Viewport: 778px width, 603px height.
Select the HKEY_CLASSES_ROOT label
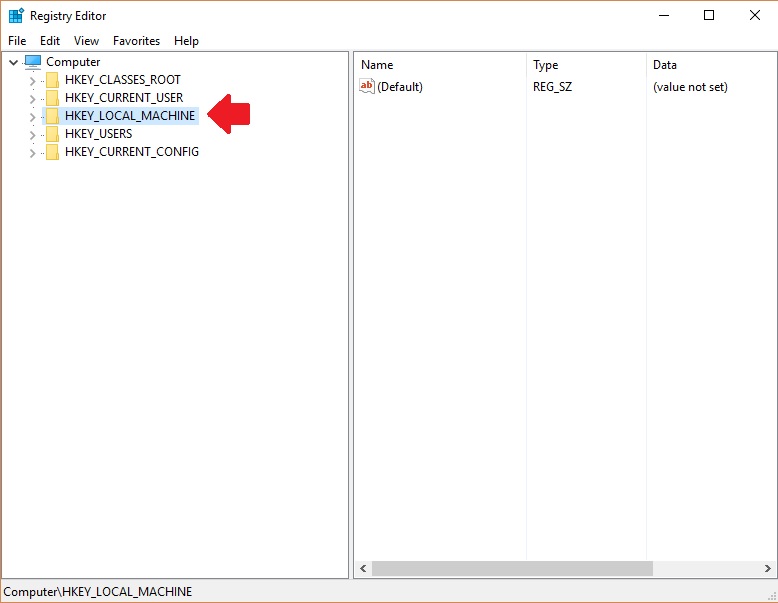coord(123,80)
